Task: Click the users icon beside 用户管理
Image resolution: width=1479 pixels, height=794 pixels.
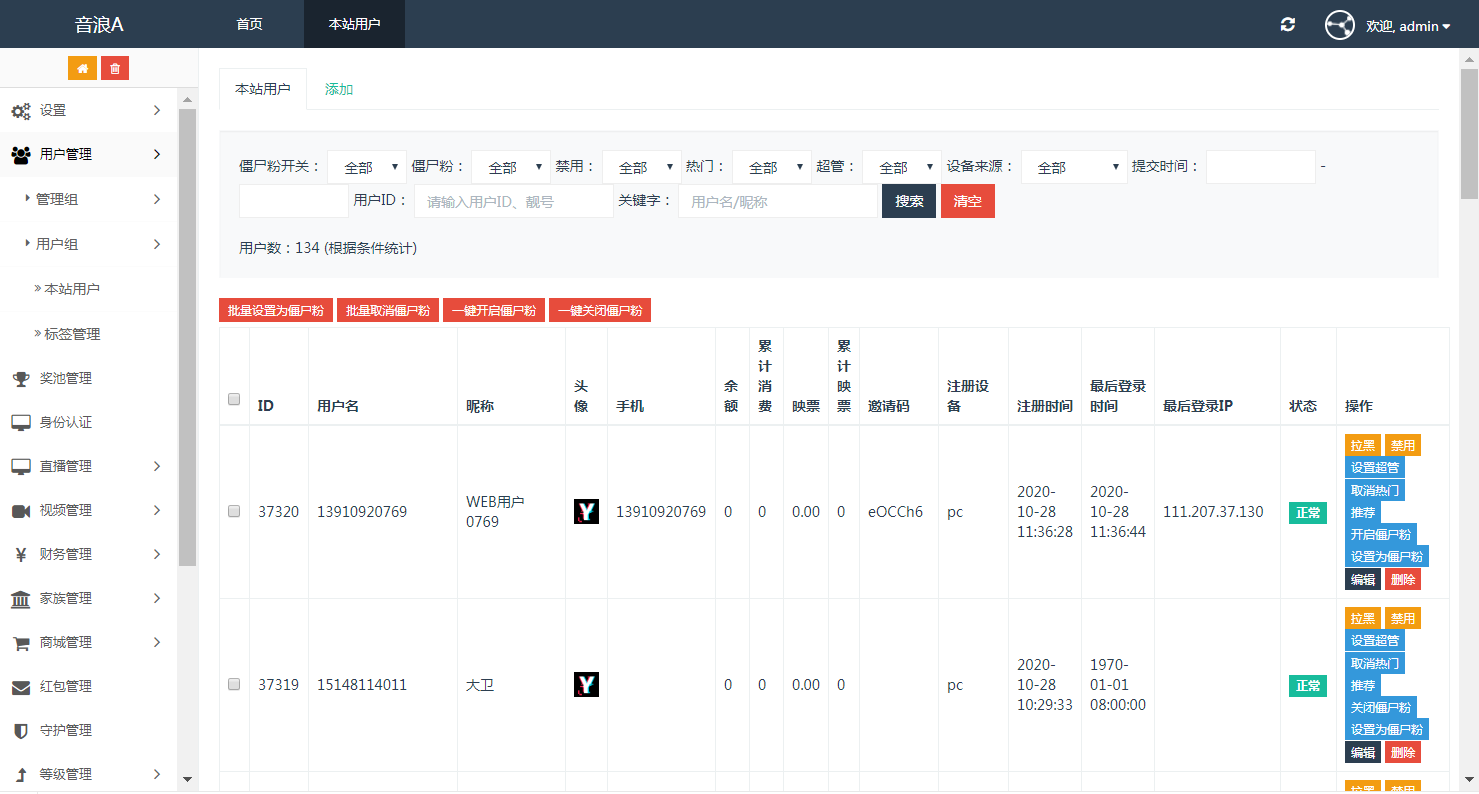Action: click(x=20, y=155)
